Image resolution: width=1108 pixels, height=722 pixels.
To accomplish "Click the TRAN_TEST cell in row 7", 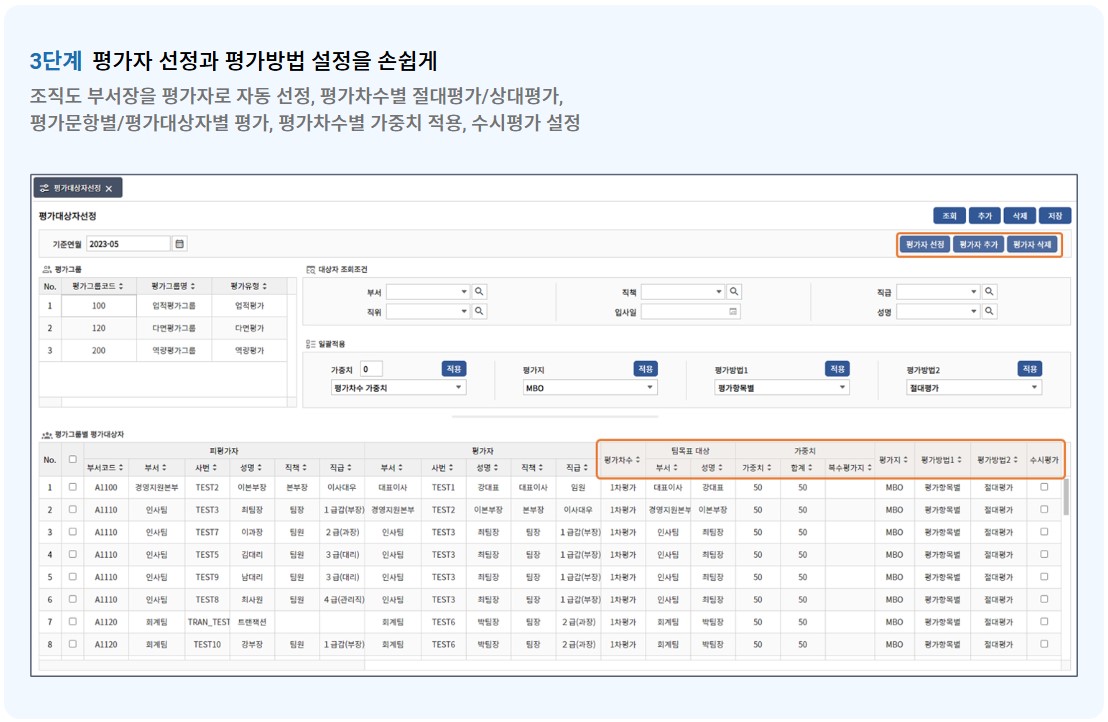I will (x=208, y=622).
